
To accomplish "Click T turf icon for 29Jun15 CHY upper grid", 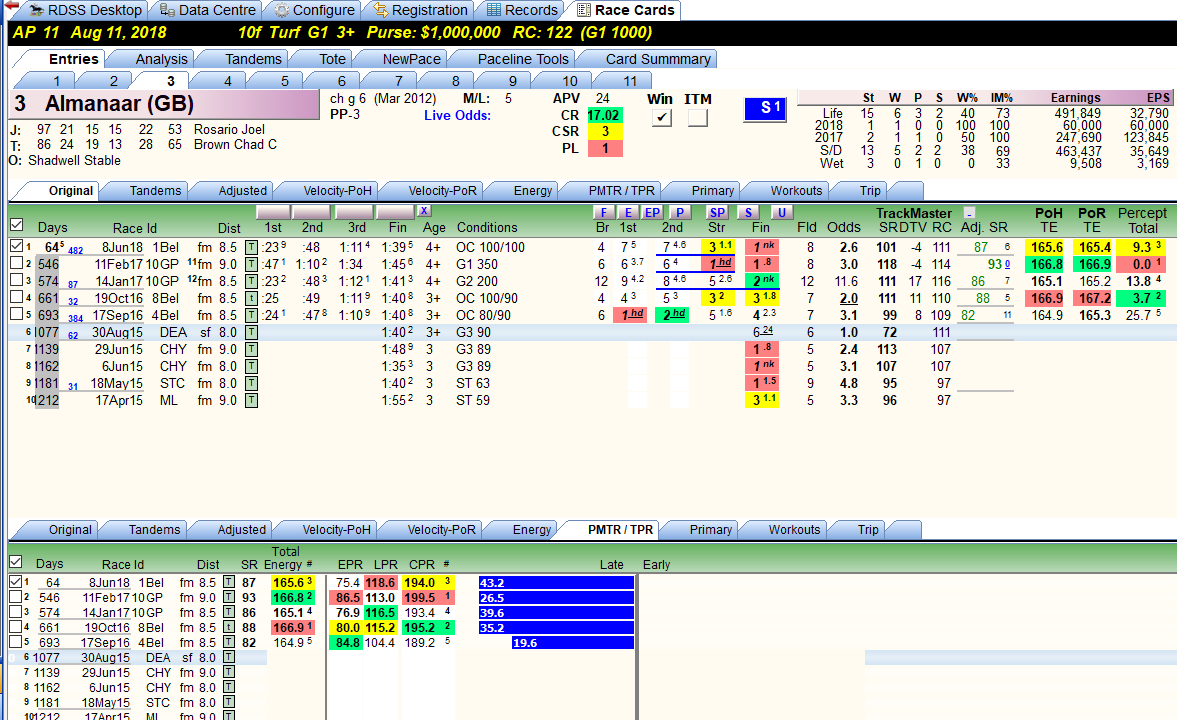I will [251, 349].
